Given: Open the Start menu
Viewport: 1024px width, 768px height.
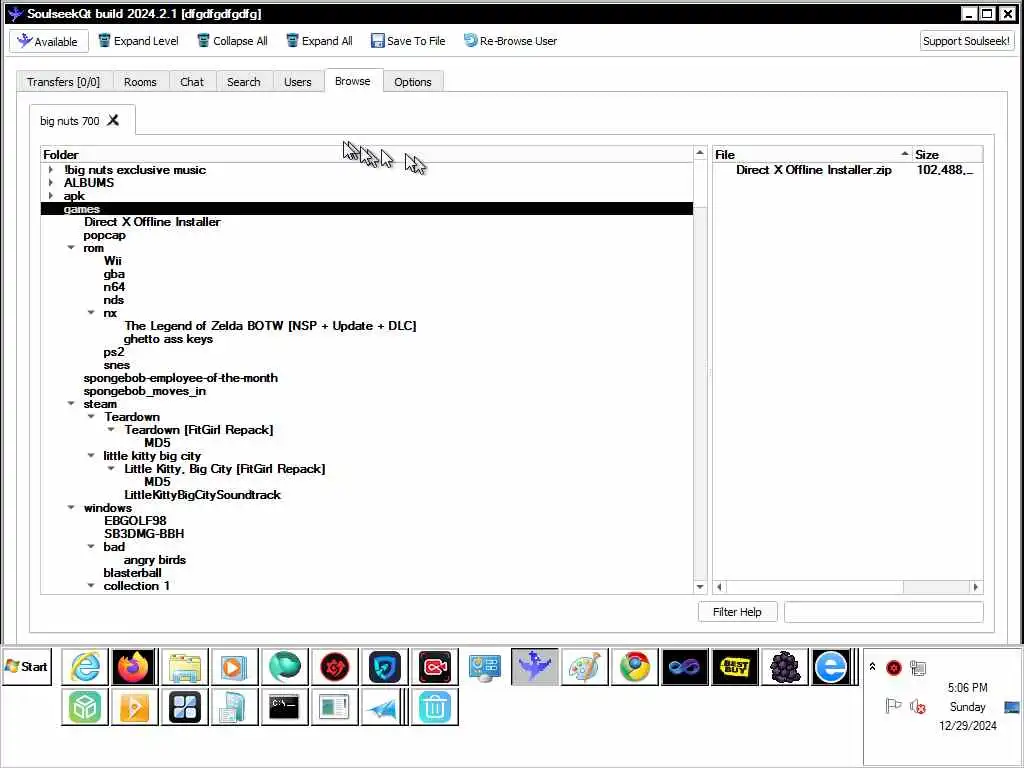Looking at the screenshot, I should (x=27, y=667).
